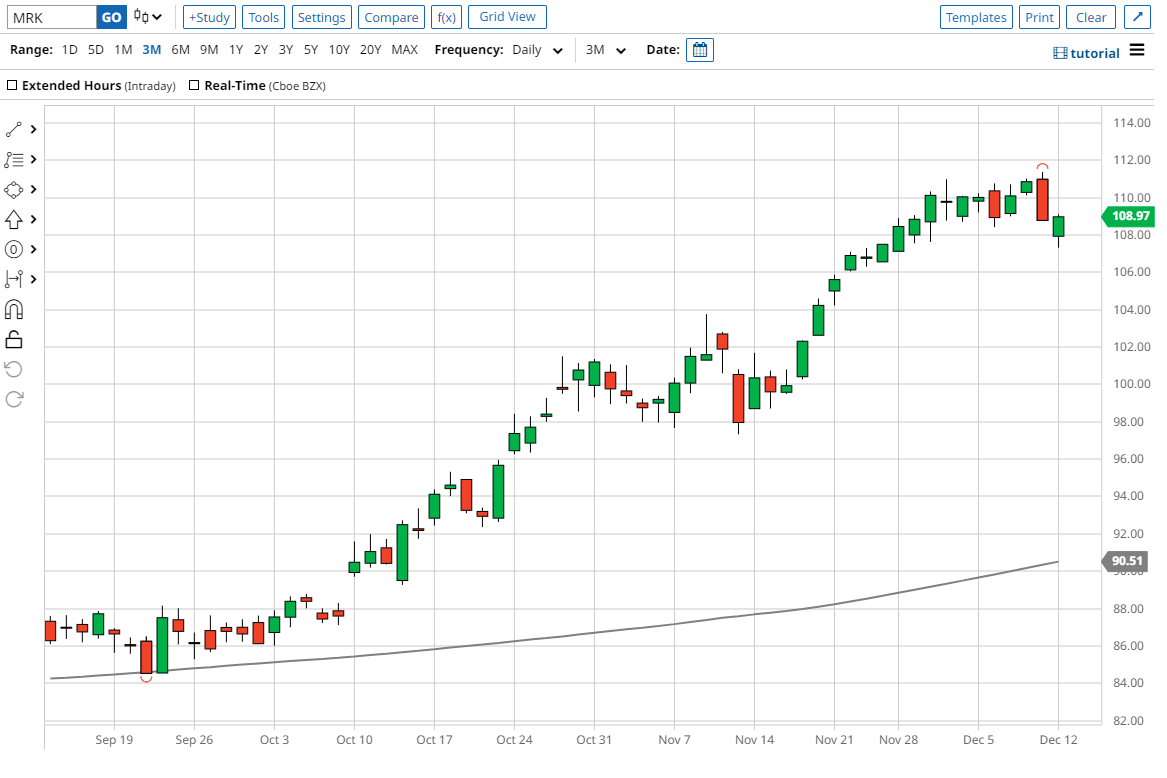Open the Frequency Daily dropdown
This screenshot has height=778, width=1167.
coord(538,50)
